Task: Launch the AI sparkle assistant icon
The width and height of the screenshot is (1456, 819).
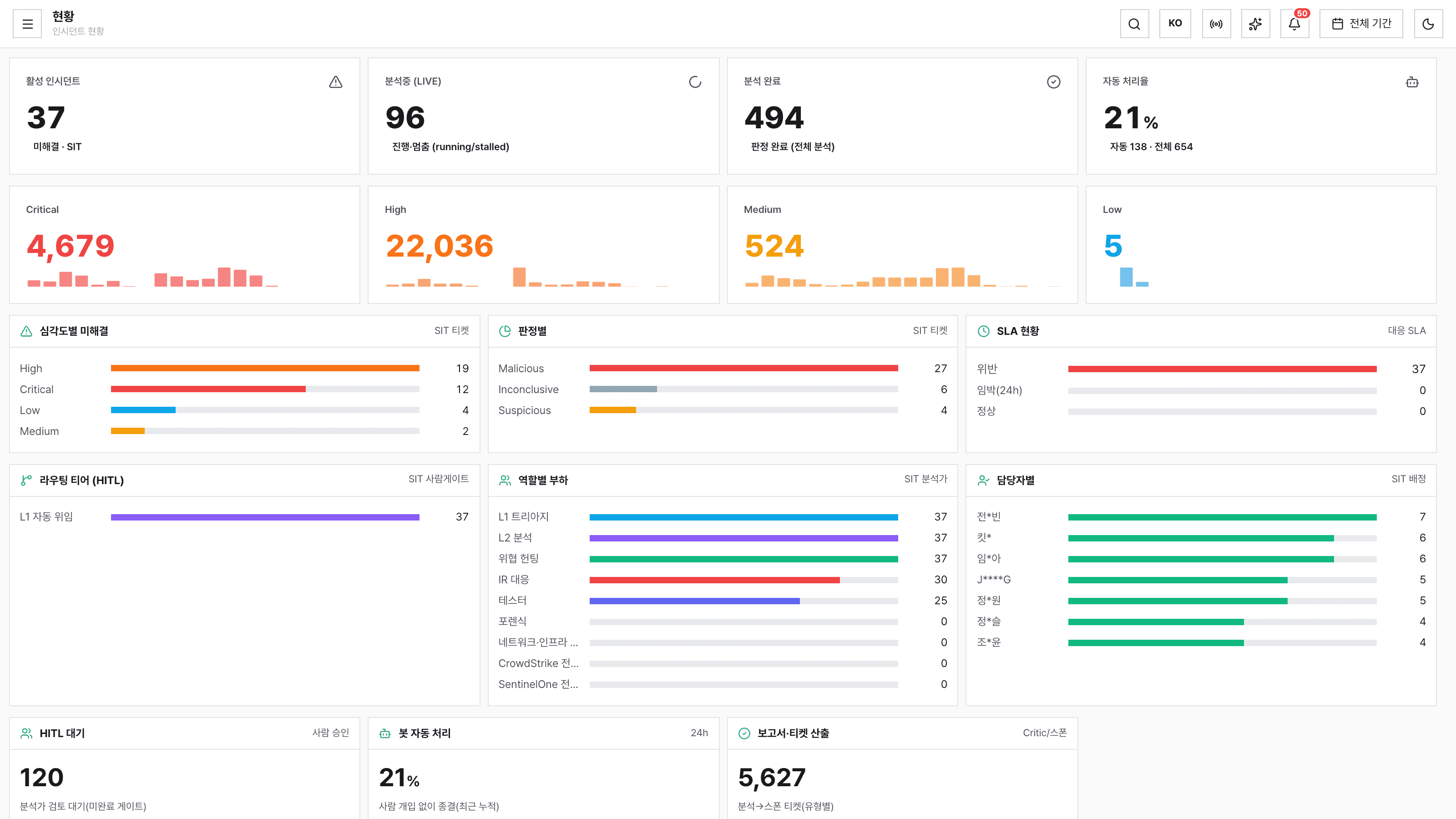Action: point(1255,24)
